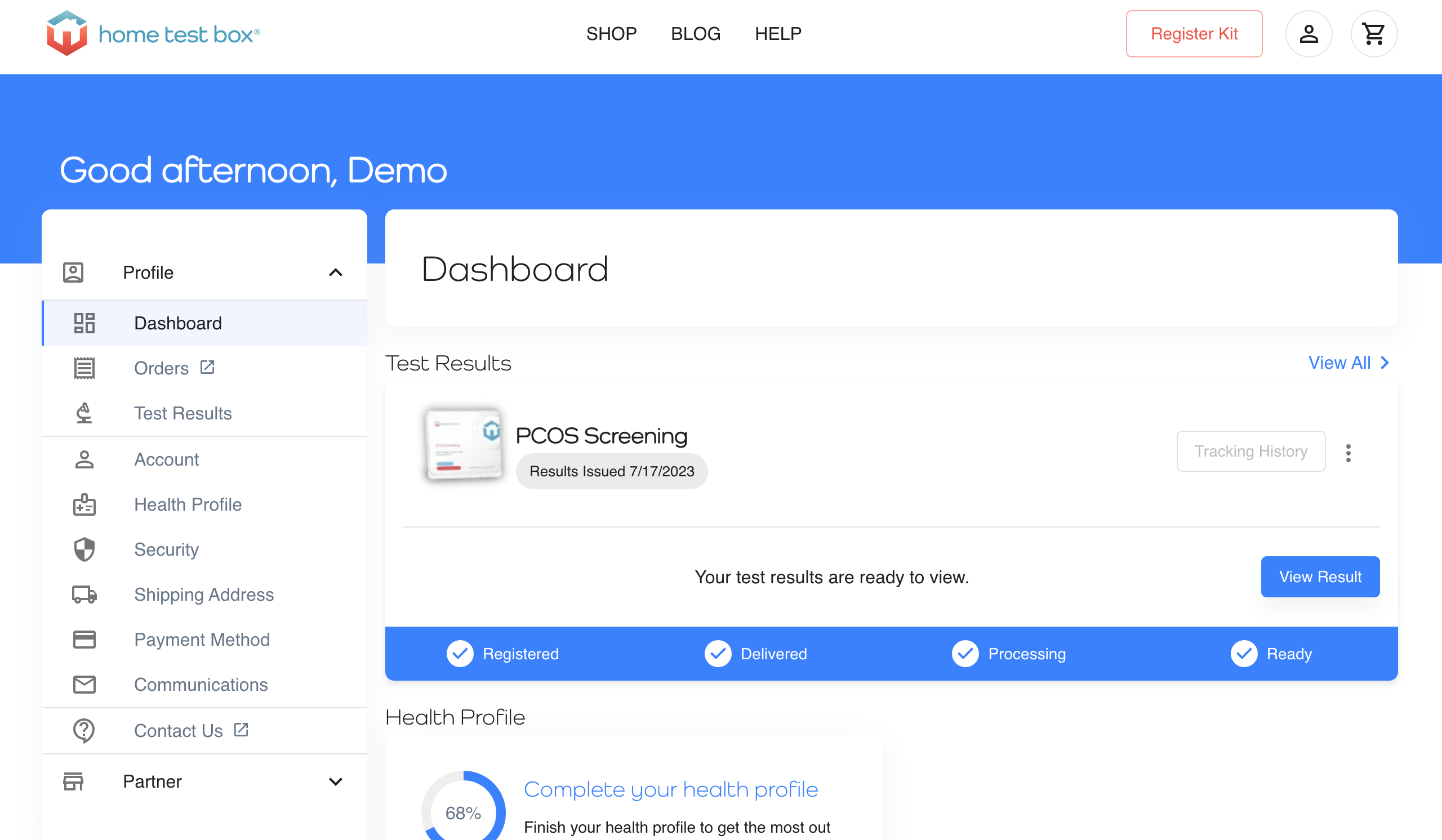Image resolution: width=1442 pixels, height=840 pixels.
Task: Click the Register Kit button
Action: (x=1194, y=34)
